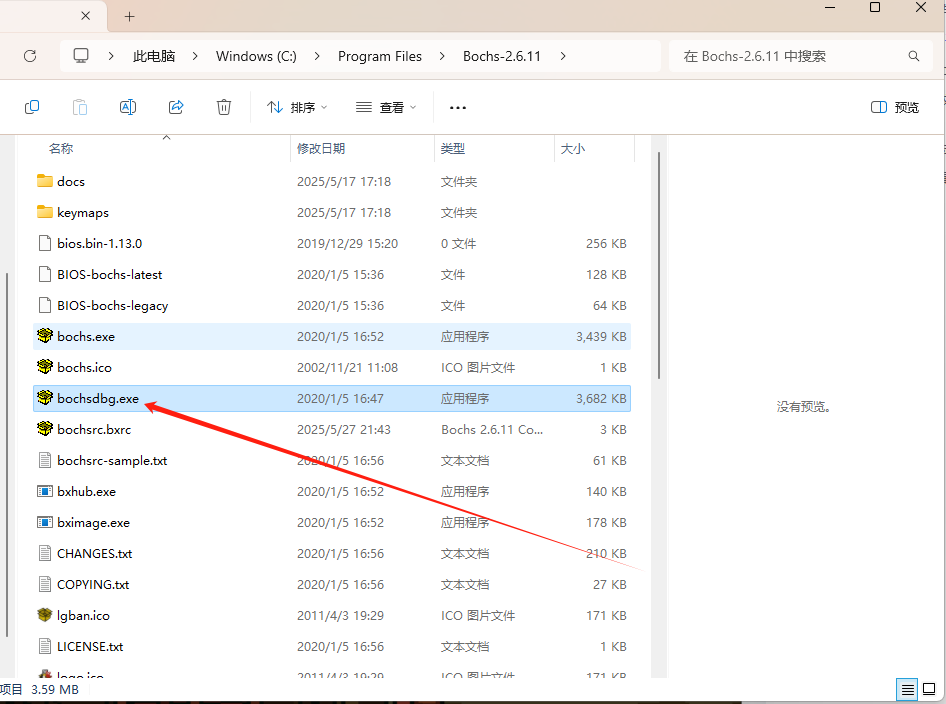
Task: Click the bochsdbg.exe application icon
Action: click(x=45, y=398)
